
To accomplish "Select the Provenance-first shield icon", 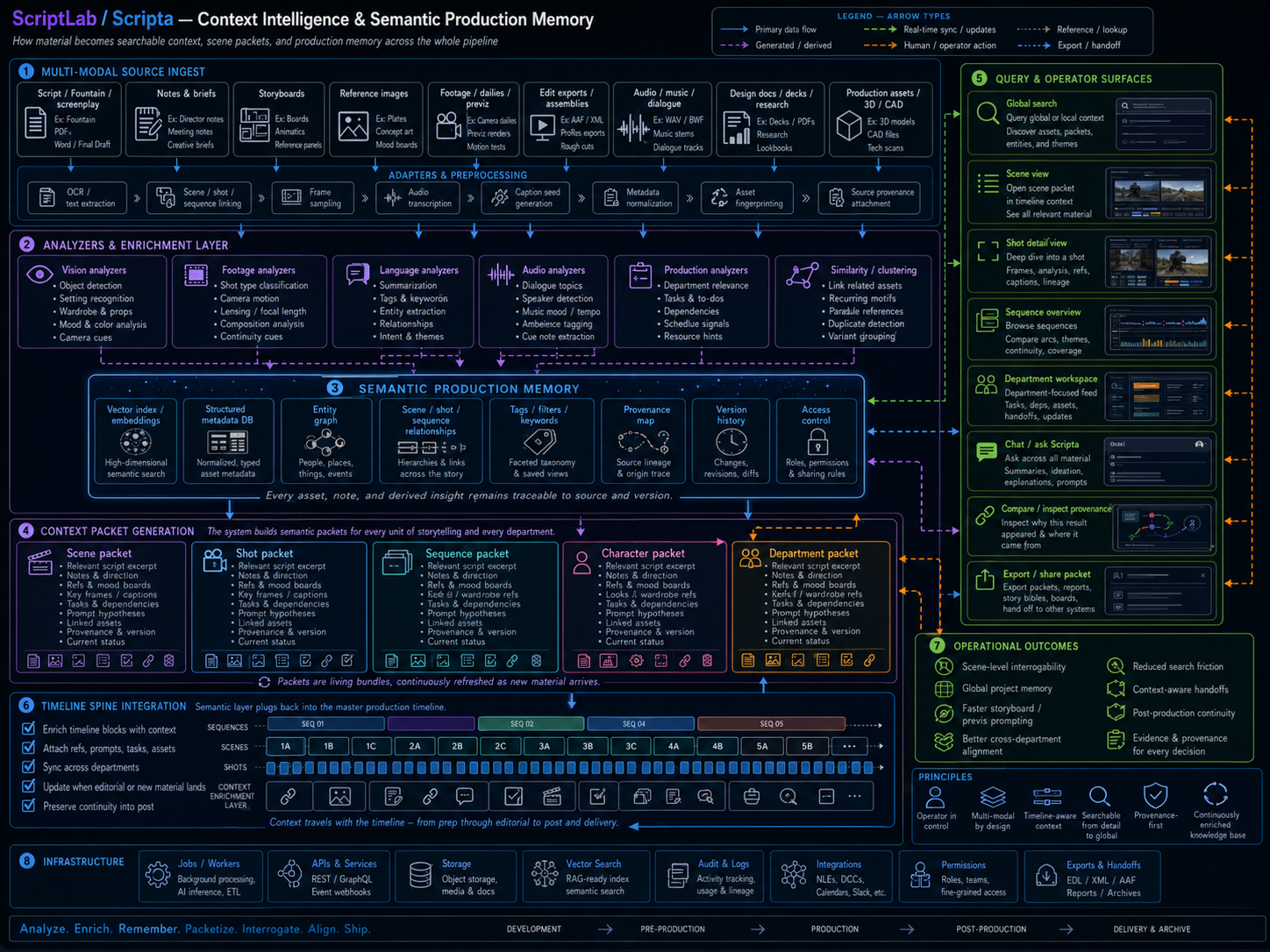I will [1155, 795].
